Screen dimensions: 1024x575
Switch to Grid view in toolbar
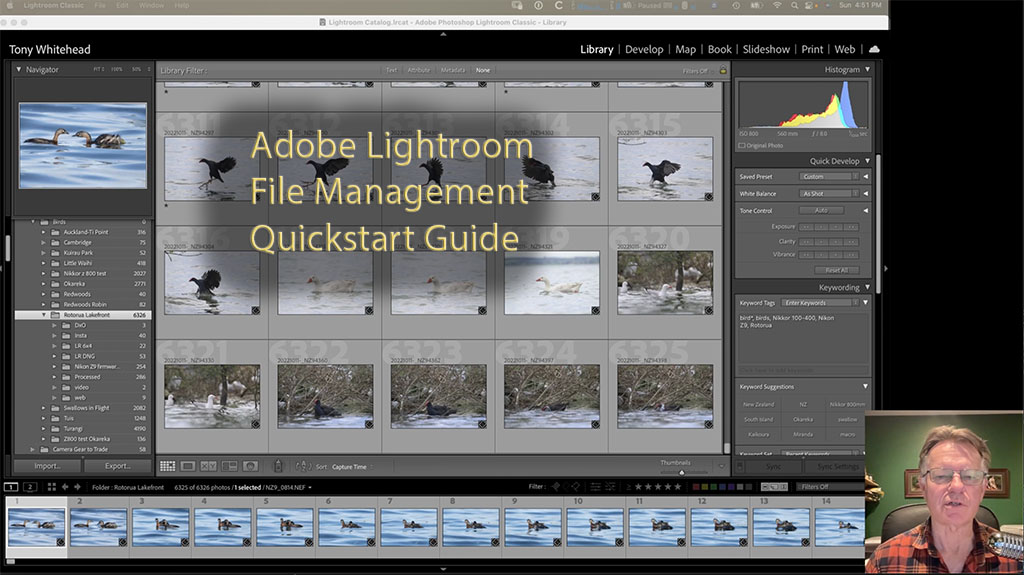tap(167, 466)
